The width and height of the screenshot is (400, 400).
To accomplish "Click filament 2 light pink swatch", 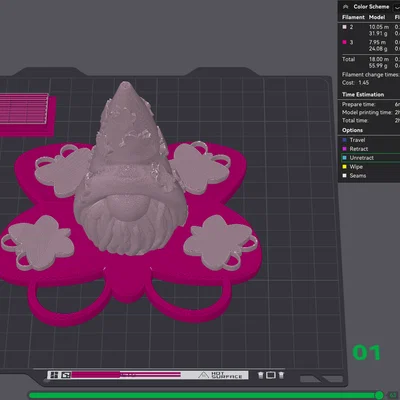I will pyautogui.click(x=345, y=27).
